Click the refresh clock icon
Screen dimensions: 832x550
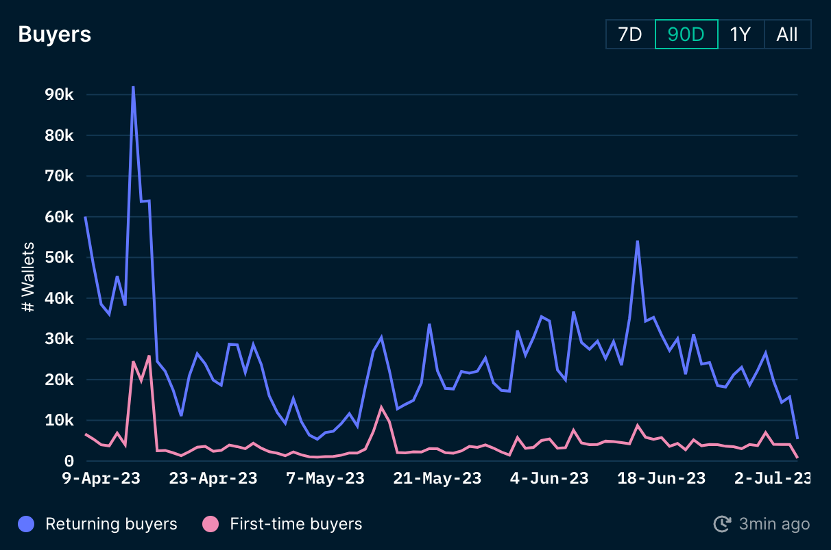click(x=722, y=524)
